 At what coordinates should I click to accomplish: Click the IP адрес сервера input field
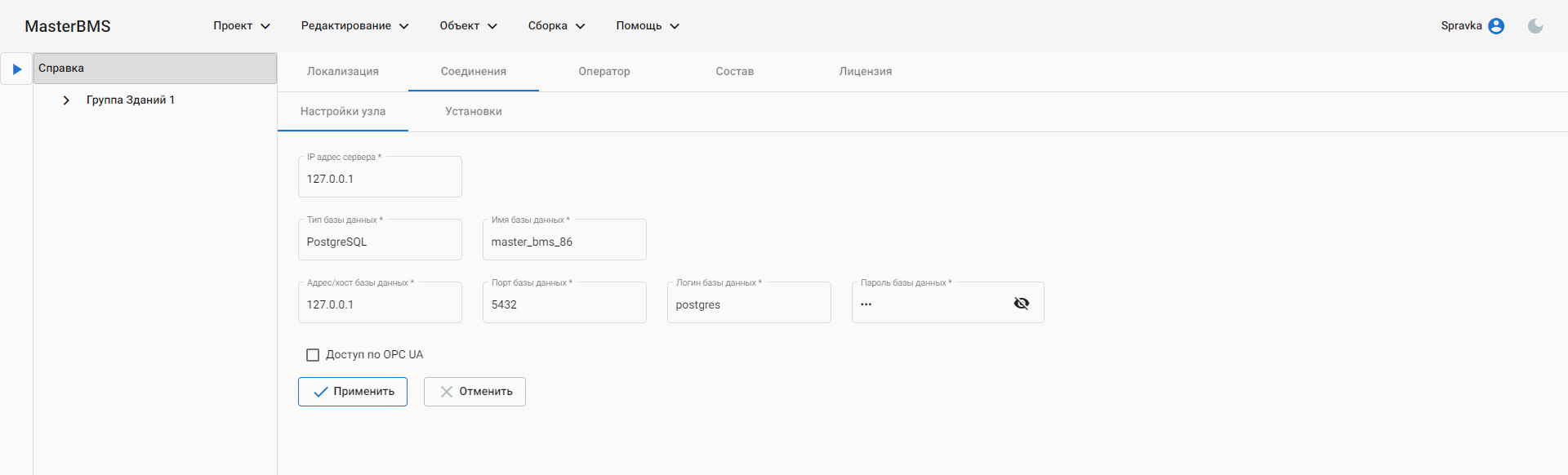pos(380,179)
